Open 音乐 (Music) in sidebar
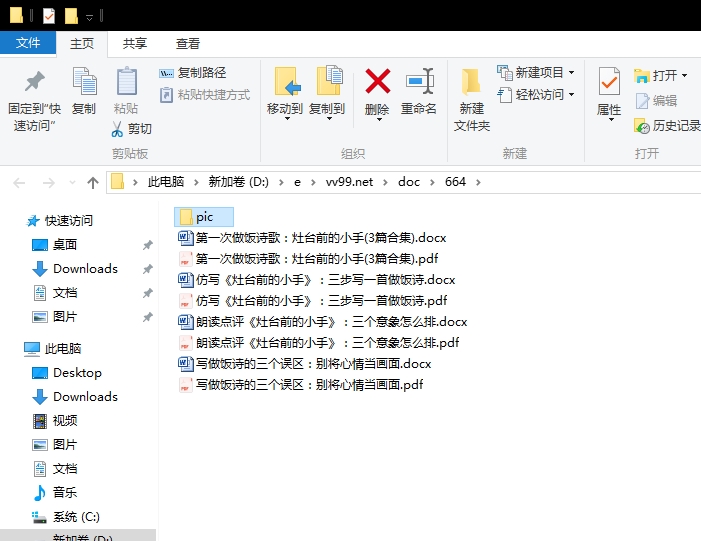This screenshot has height=541, width=701. tap(54, 492)
